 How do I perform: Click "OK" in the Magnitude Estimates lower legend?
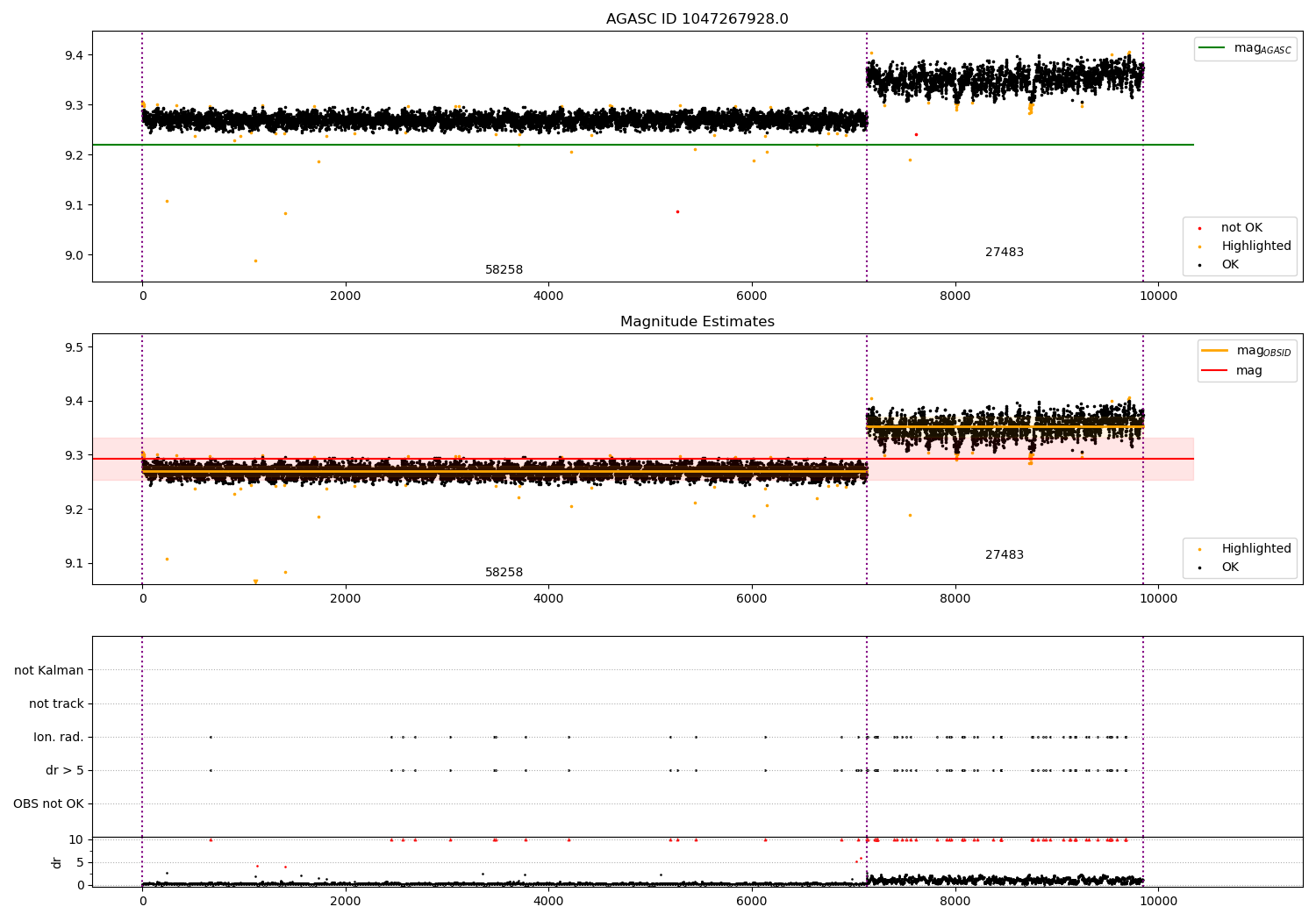[1230, 568]
